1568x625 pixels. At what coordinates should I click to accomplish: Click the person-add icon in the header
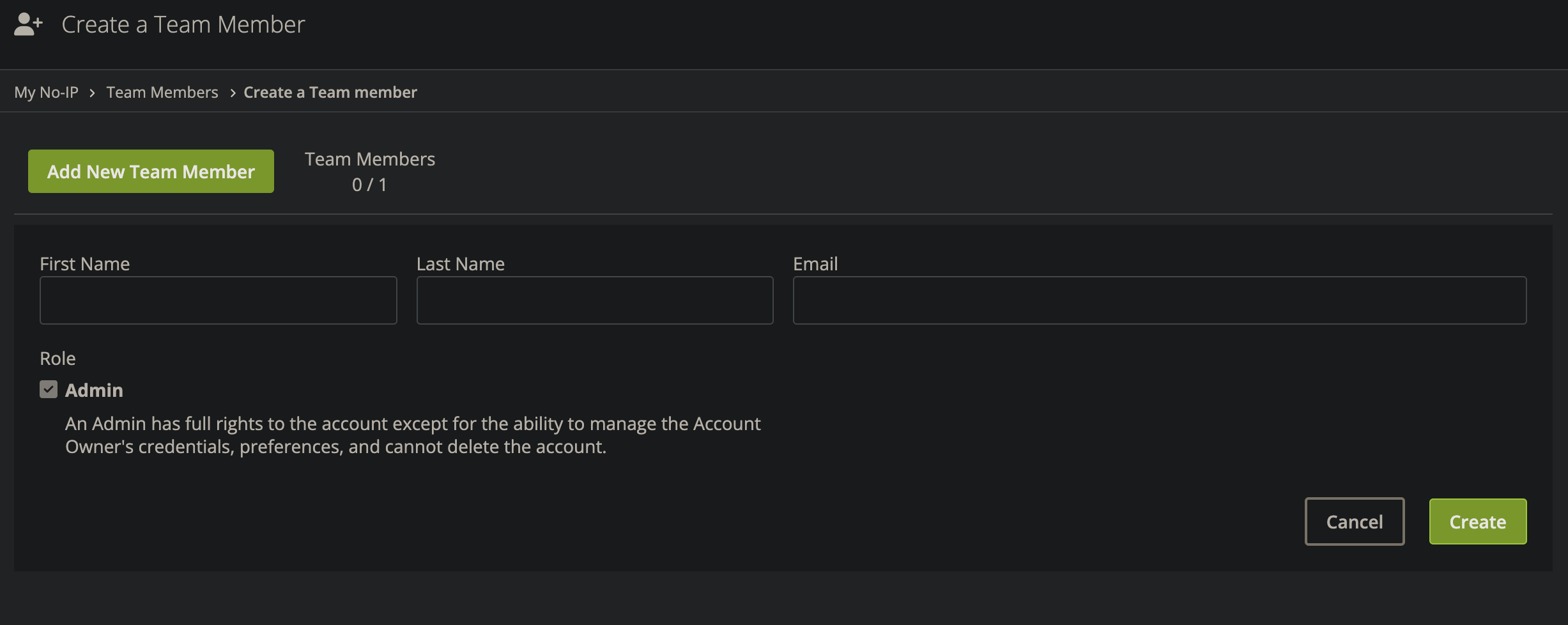click(28, 24)
